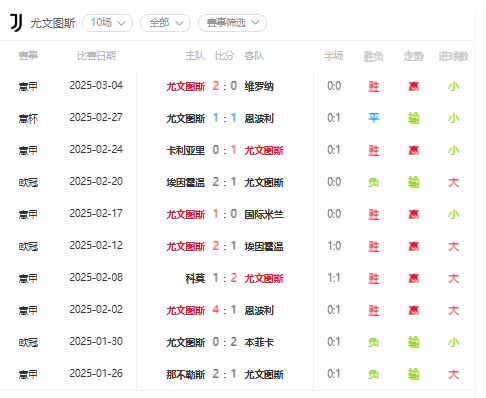The height and width of the screenshot is (398, 486).
Task: Open 卡利亚里 team link
Action: pyautogui.click(x=186, y=150)
